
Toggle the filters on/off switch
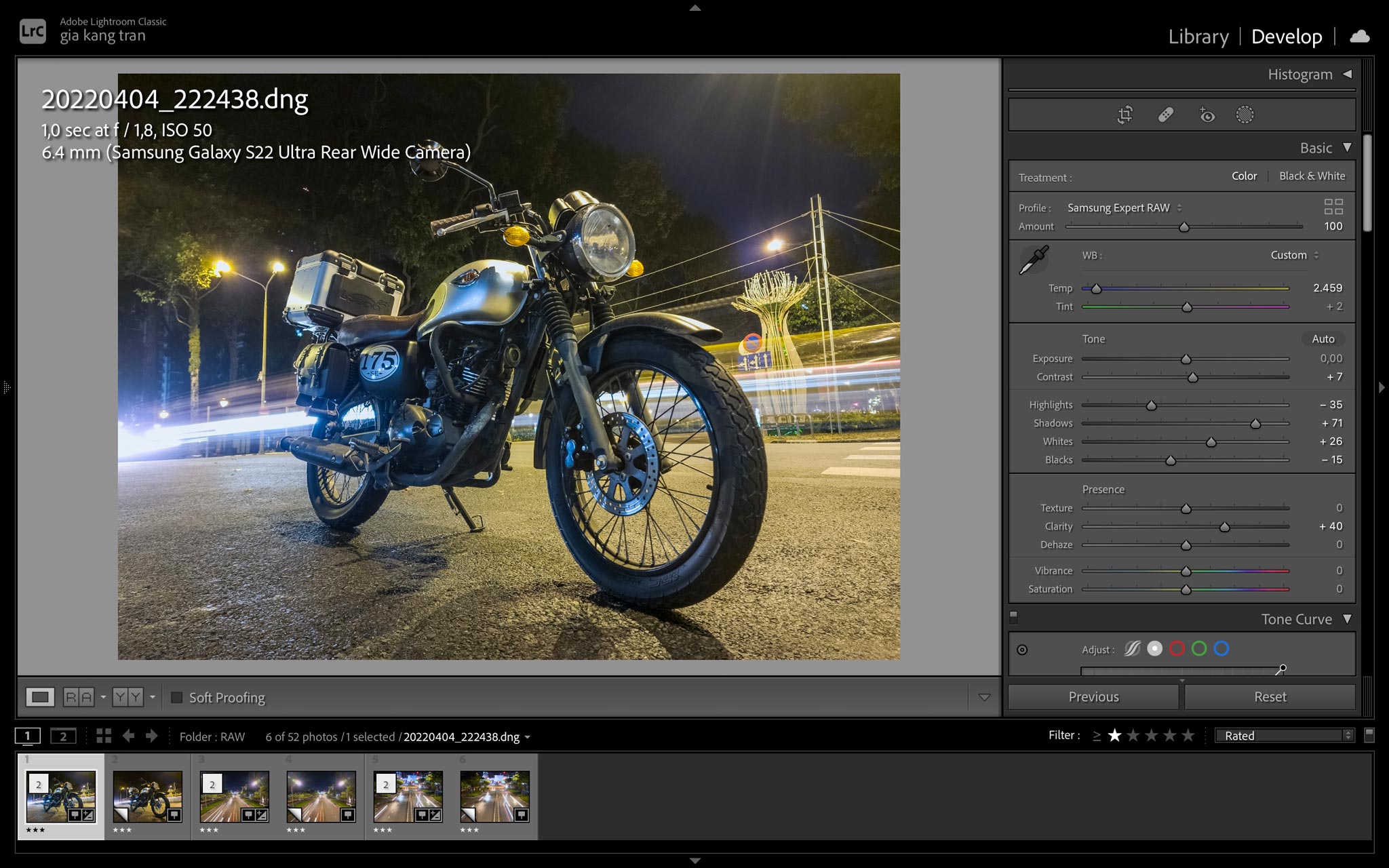click(x=1369, y=736)
